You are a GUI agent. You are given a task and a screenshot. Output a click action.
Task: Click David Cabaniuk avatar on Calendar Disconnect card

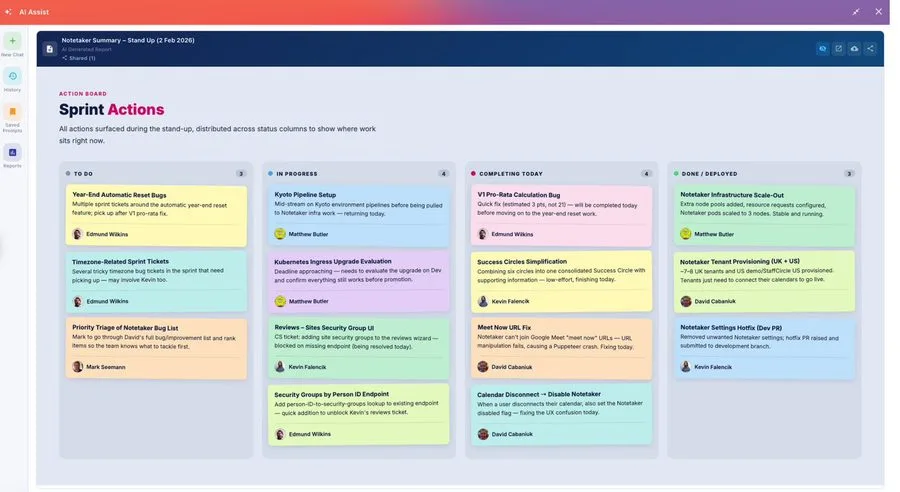pos(483,433)
